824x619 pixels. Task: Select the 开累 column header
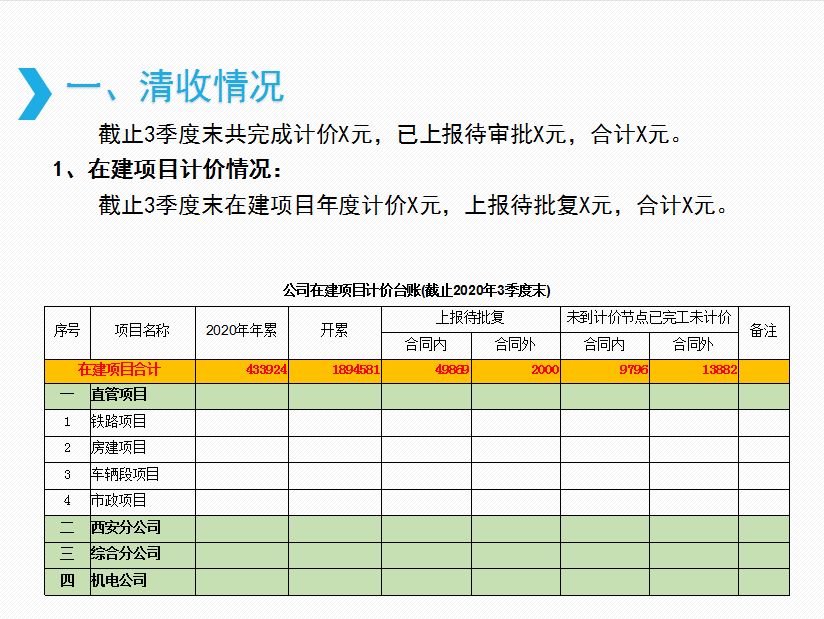[335, 333]
